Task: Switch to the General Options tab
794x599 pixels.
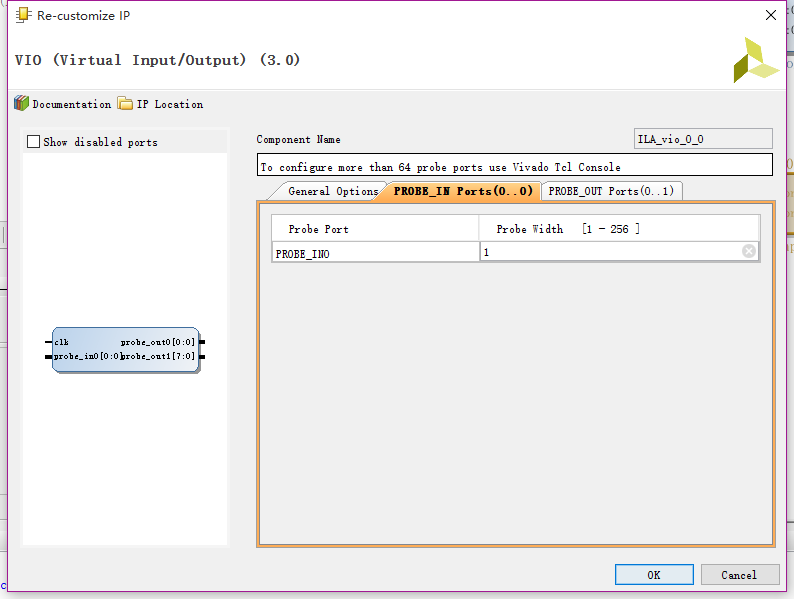Action: (333, 191)
